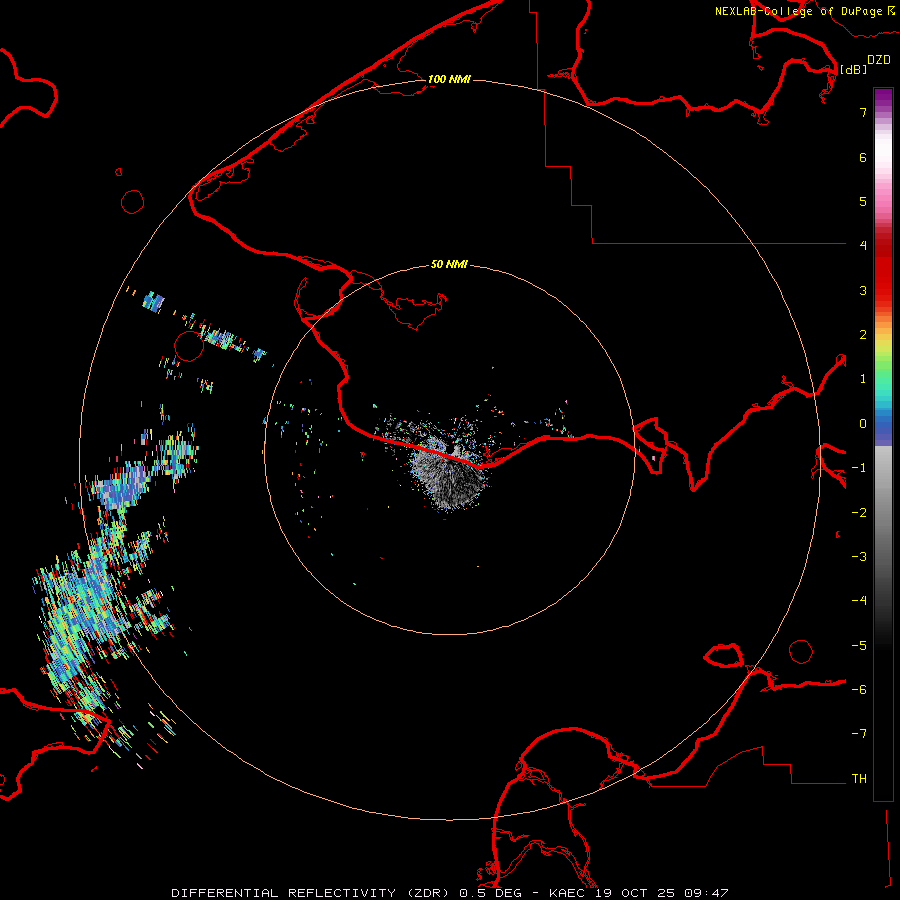Click the 7 value on the color scale
The width and height of the screenshot is (900, 900).
(863, 112)
